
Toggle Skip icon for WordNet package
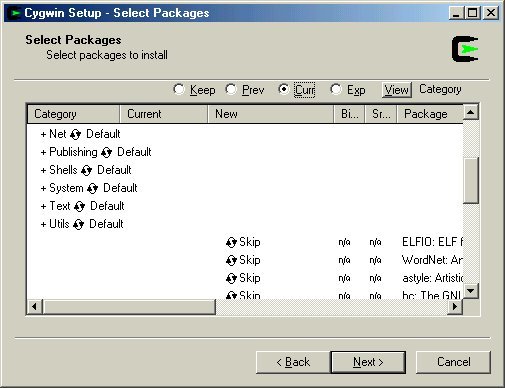point(231,260)
